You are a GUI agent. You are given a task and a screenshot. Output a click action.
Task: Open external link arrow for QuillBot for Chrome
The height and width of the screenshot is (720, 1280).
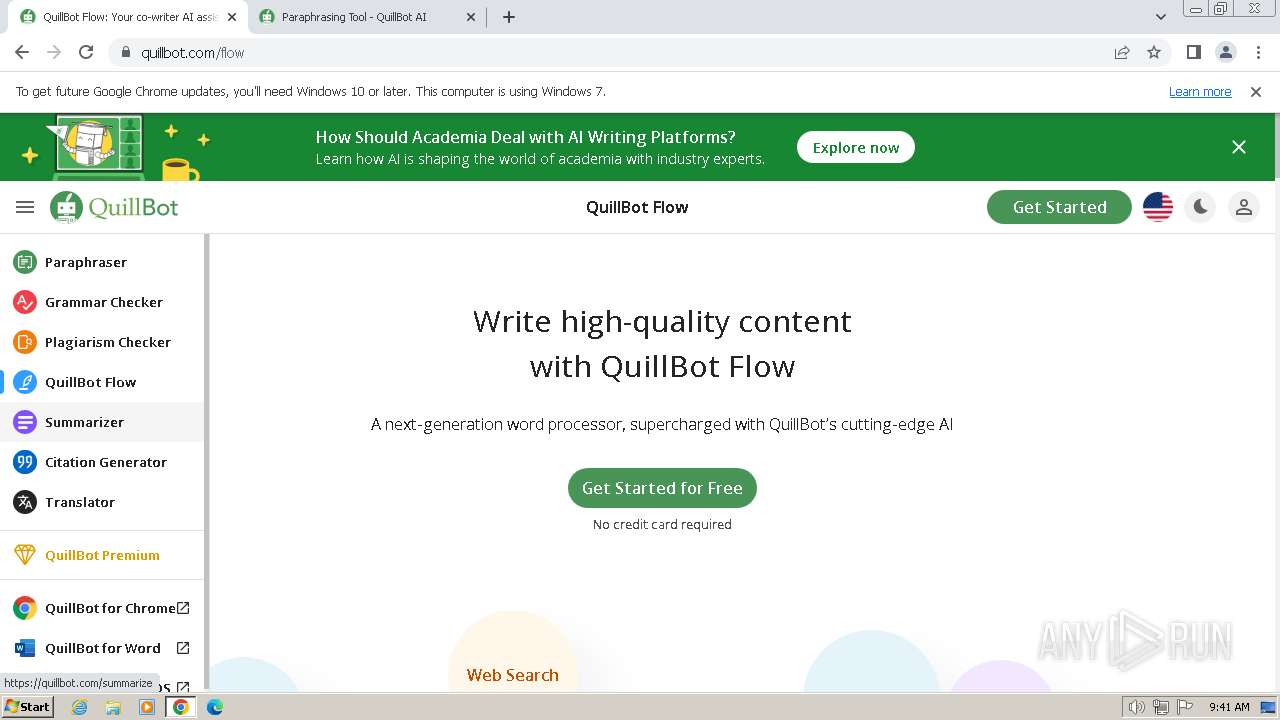183,608
